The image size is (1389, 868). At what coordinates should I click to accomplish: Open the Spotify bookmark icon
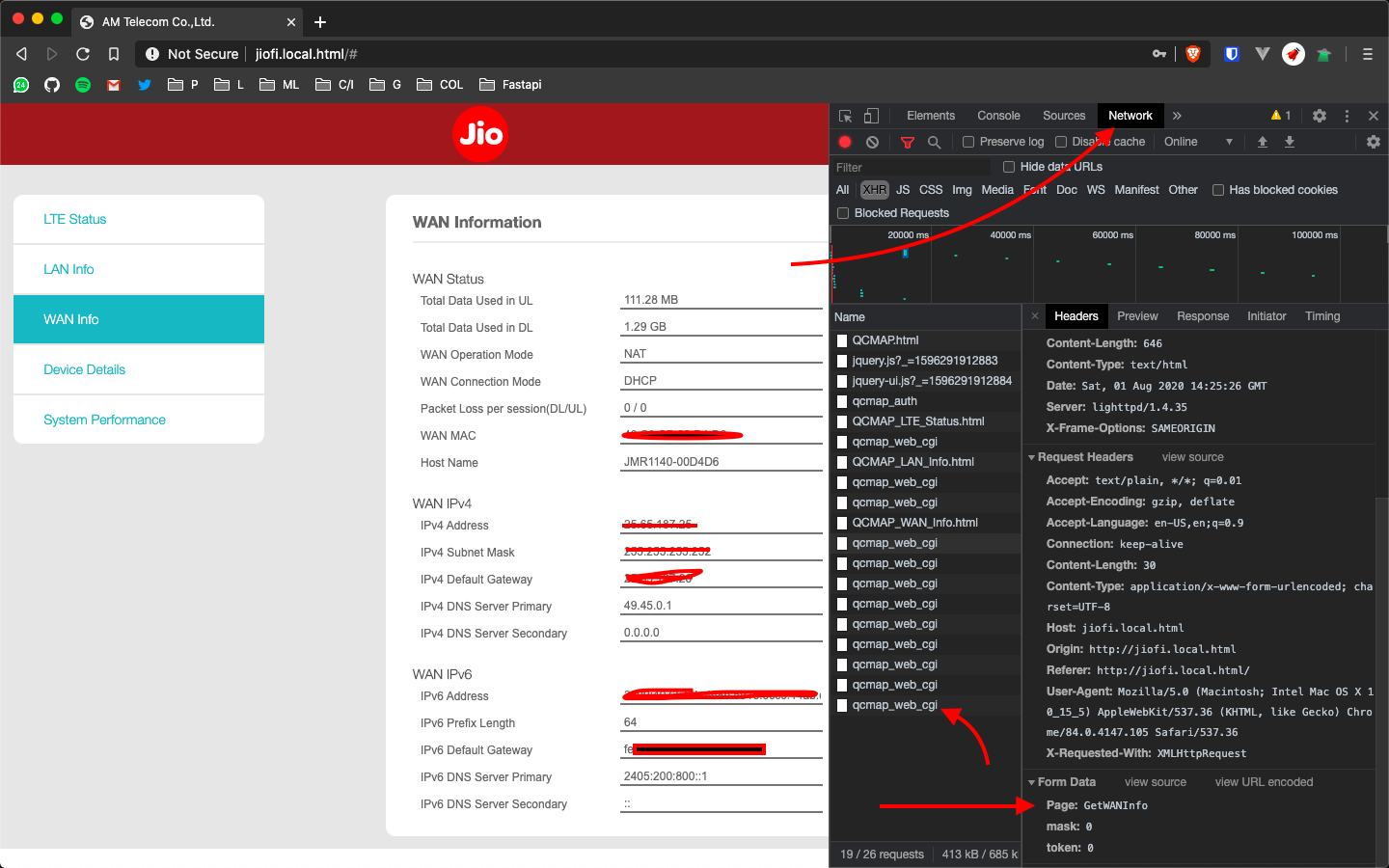(x=83, y=85)
